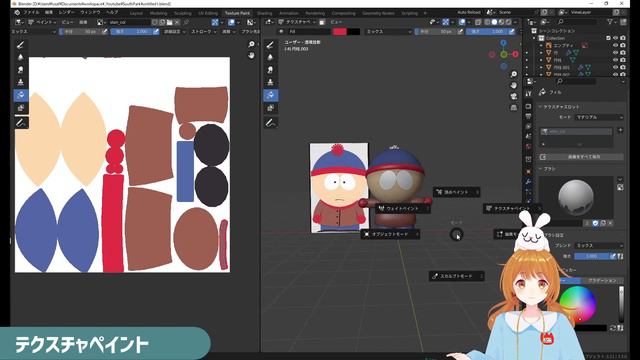This screenshot has height=360, width=640.
Task: Switch to the UV Editing workspace tab
Action: [208, 13]
